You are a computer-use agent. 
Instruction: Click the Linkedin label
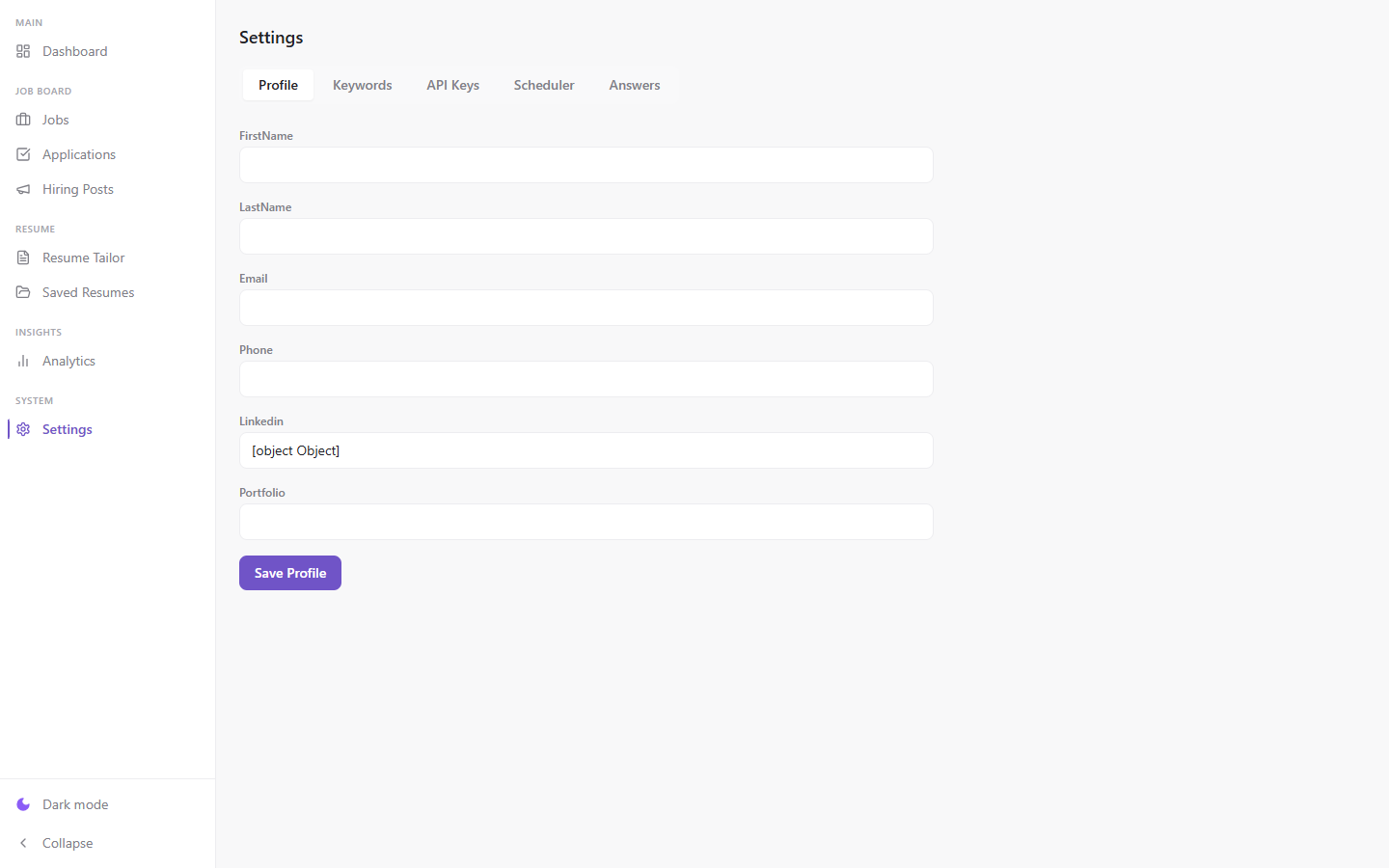261,421
